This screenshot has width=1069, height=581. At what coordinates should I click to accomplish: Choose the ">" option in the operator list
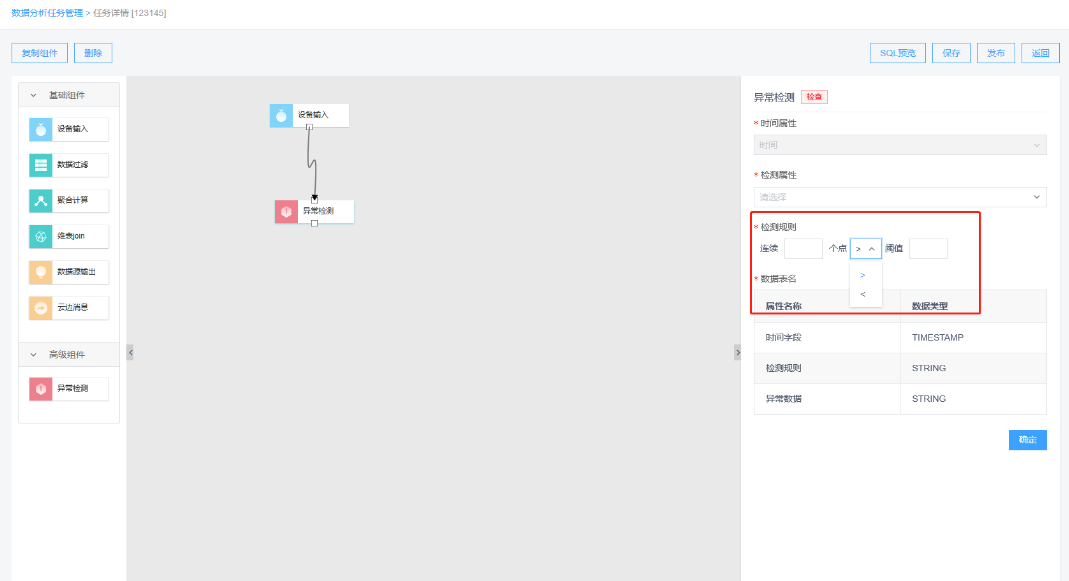(x=863, y=275)
